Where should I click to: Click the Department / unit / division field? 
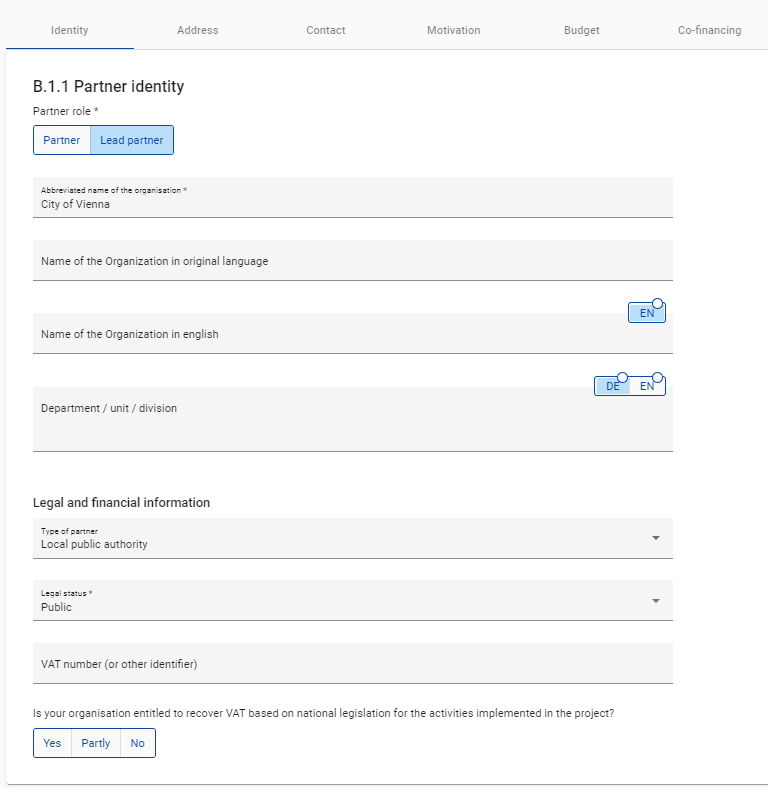pos(352,420)
